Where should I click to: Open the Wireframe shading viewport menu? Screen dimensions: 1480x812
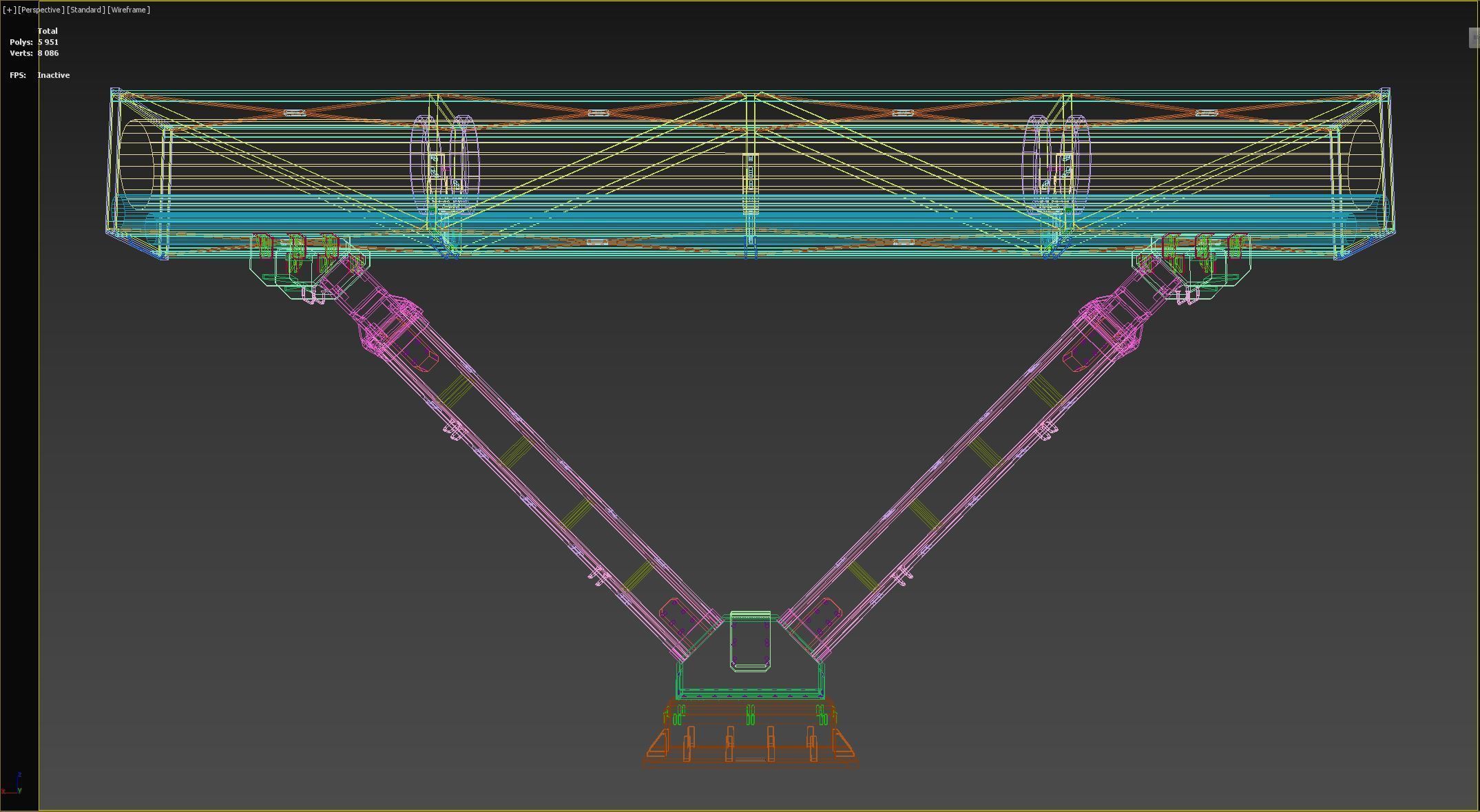click(129, 10)
